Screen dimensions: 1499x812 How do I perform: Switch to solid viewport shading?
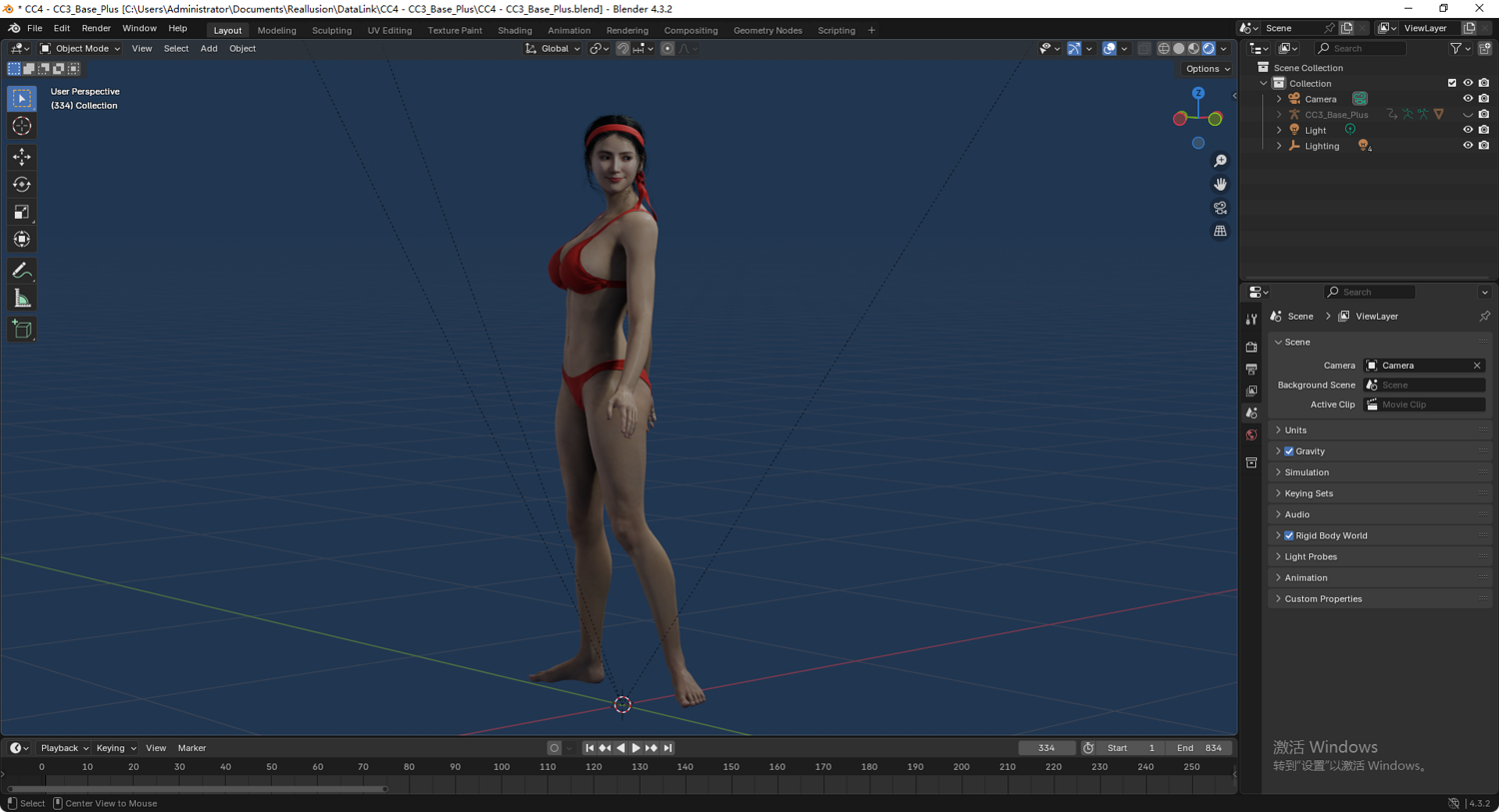[1179, 48]
